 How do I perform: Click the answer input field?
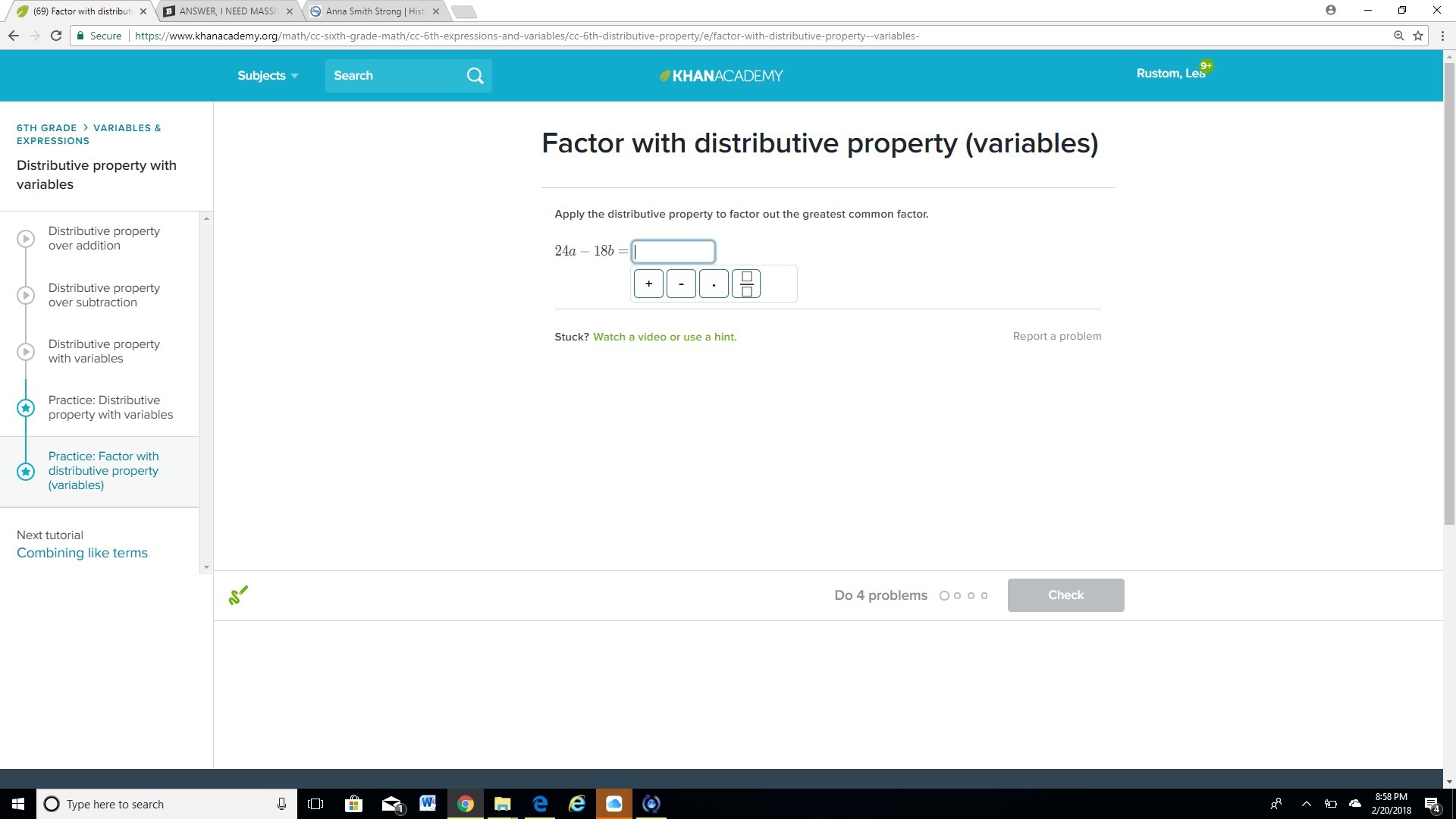pos(673,251)
